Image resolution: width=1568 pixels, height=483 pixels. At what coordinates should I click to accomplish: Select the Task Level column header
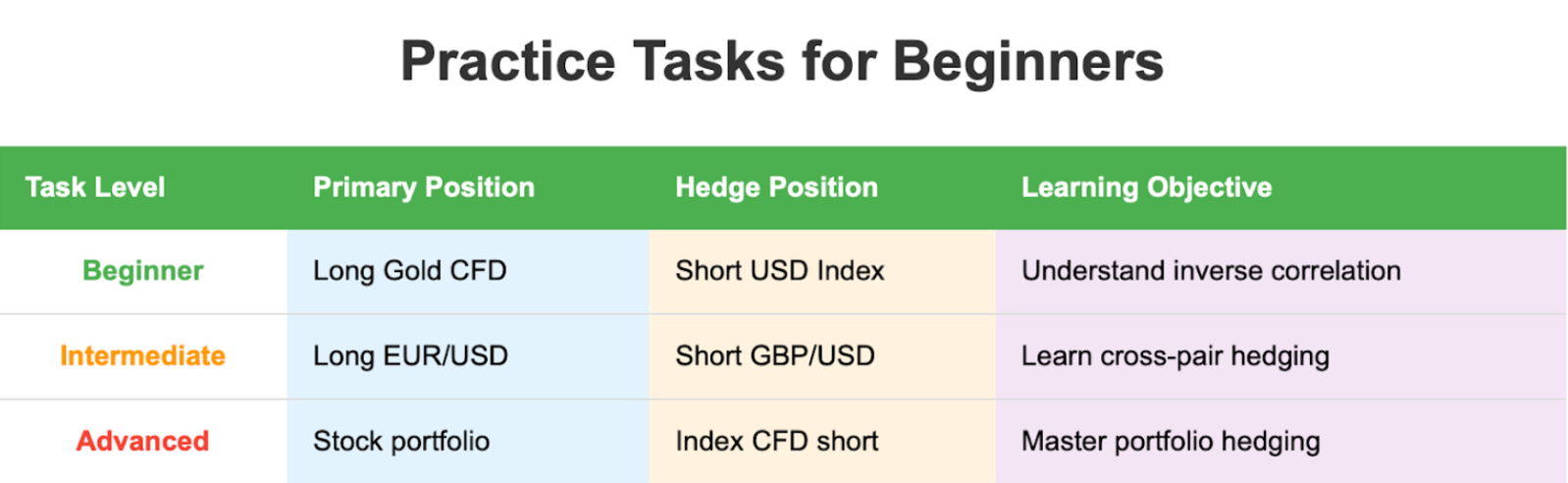click(x=95, y=188)
